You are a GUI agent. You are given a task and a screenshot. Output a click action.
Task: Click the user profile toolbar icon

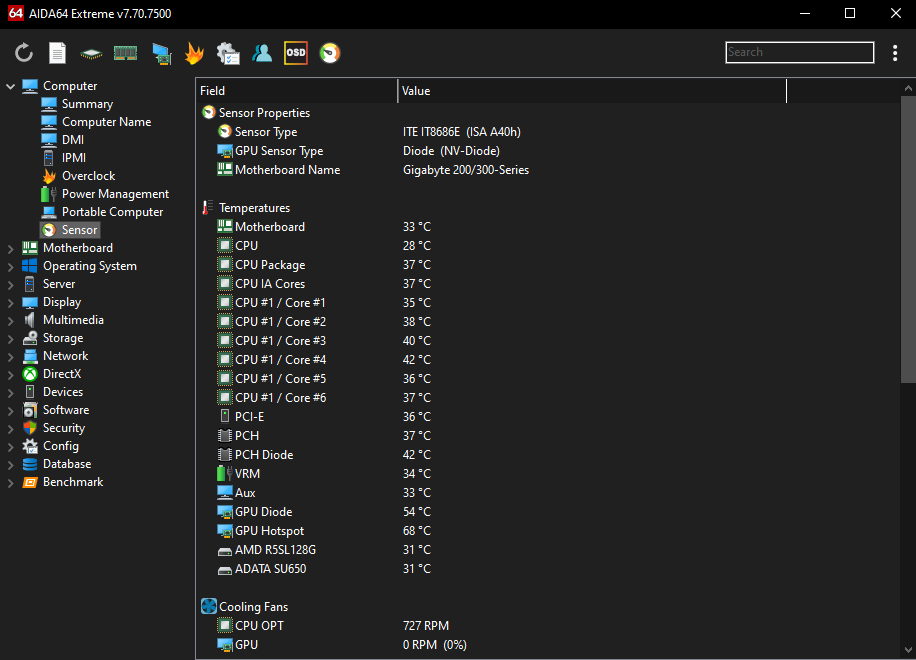click(x=262, y=53)
